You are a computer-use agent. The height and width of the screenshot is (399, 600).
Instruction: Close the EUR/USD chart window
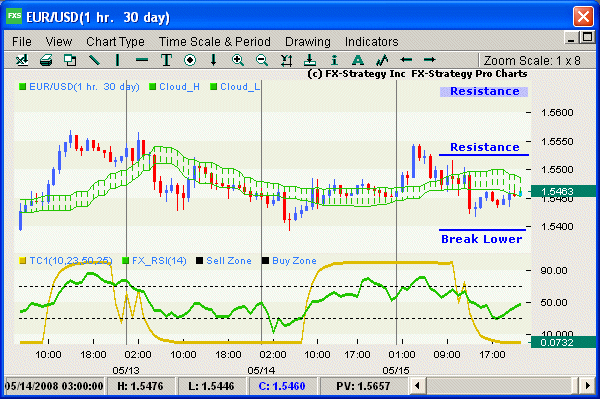[x=583, y=16]
